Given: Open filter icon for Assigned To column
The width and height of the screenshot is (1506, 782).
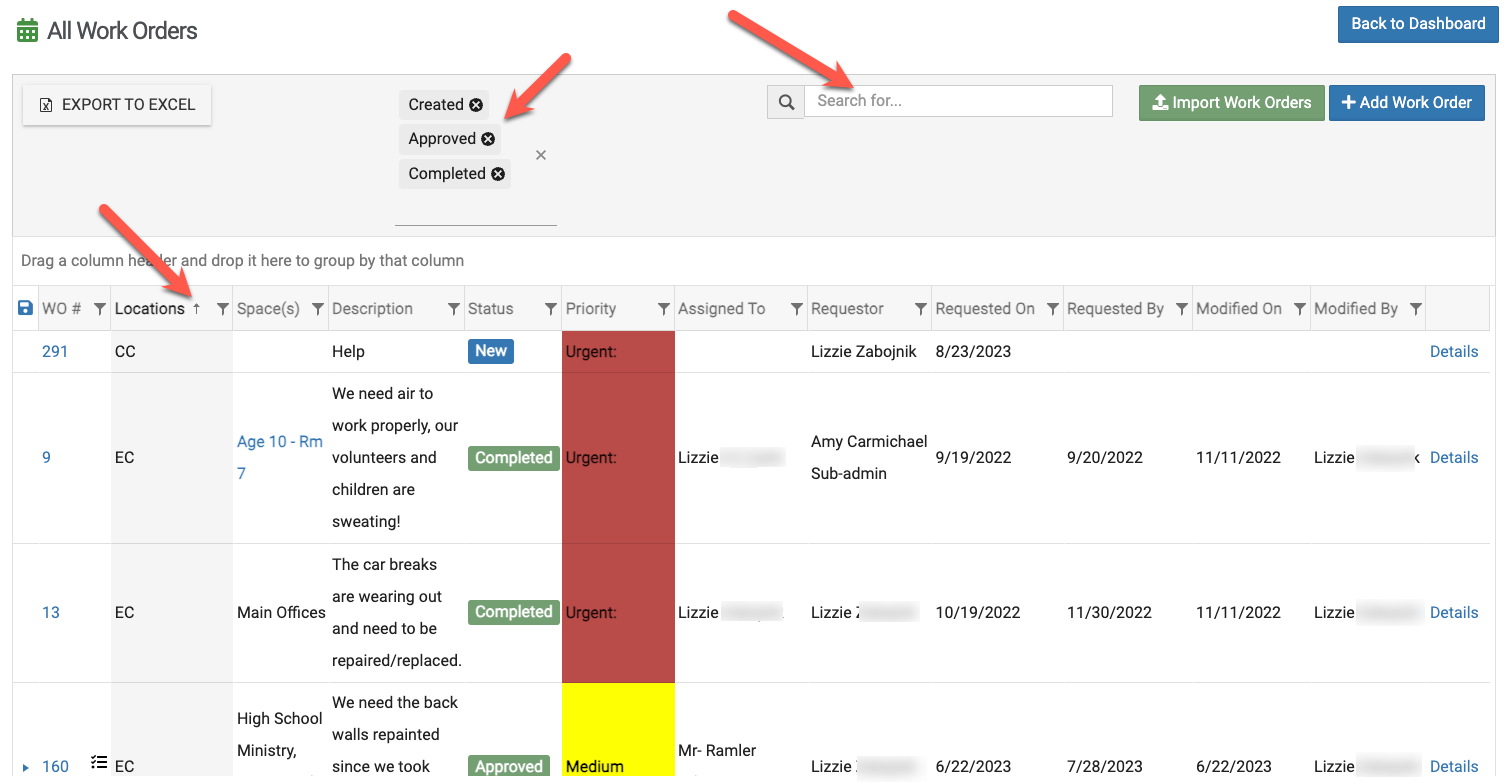Looking at the screenshot, I should click(797, 309).
